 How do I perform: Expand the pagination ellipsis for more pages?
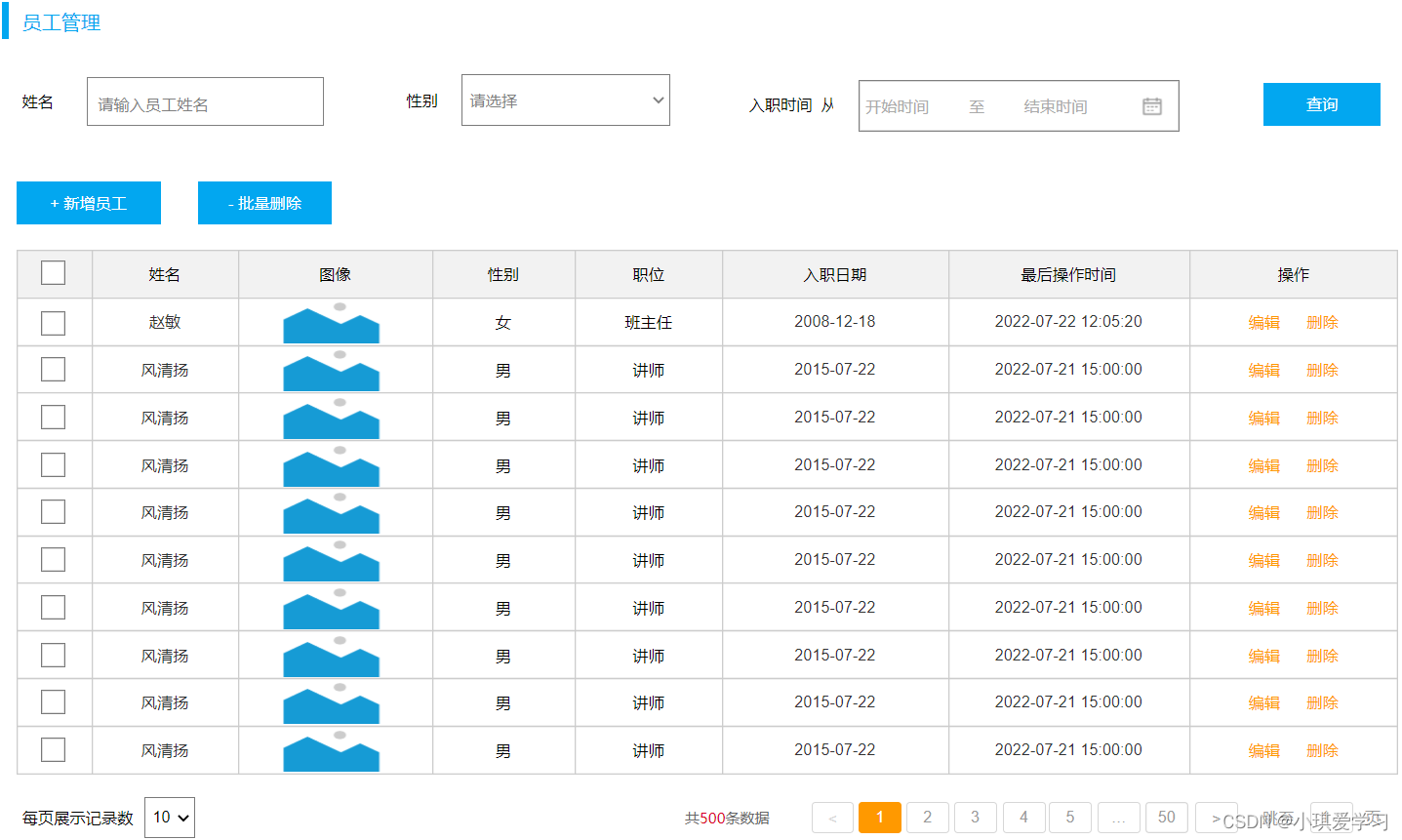coord(1118,818)
